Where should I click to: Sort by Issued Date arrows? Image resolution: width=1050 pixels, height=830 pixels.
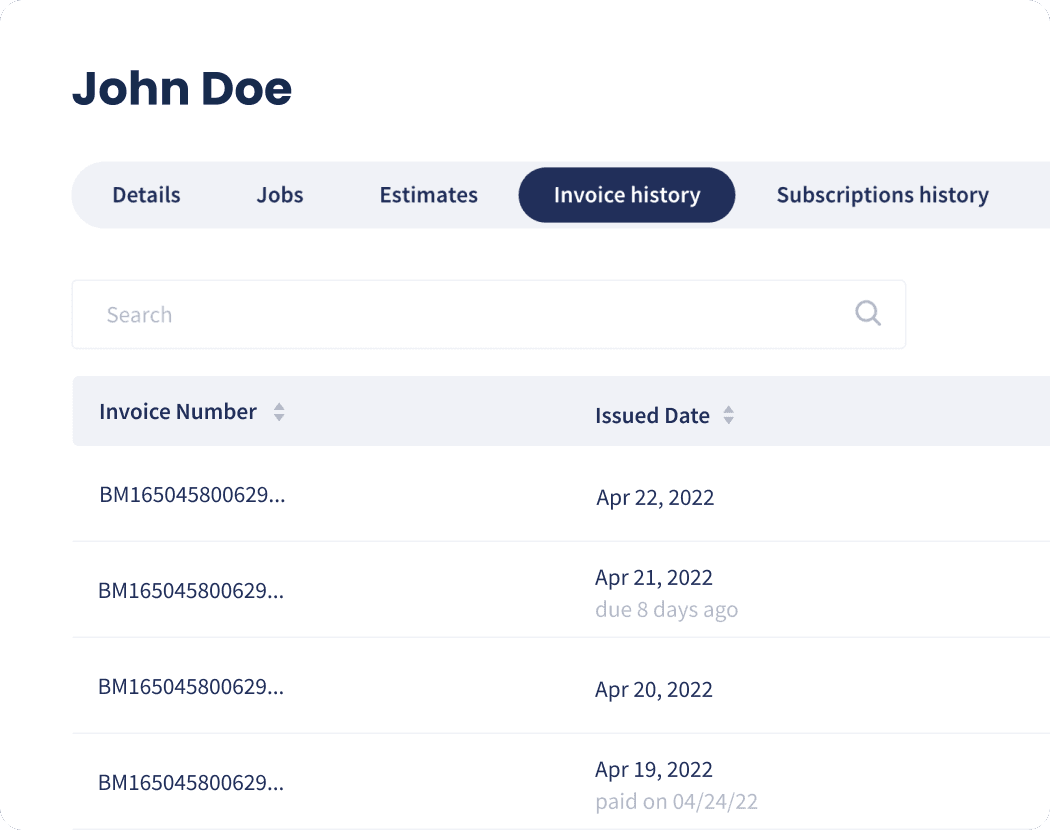click(729, 415)
